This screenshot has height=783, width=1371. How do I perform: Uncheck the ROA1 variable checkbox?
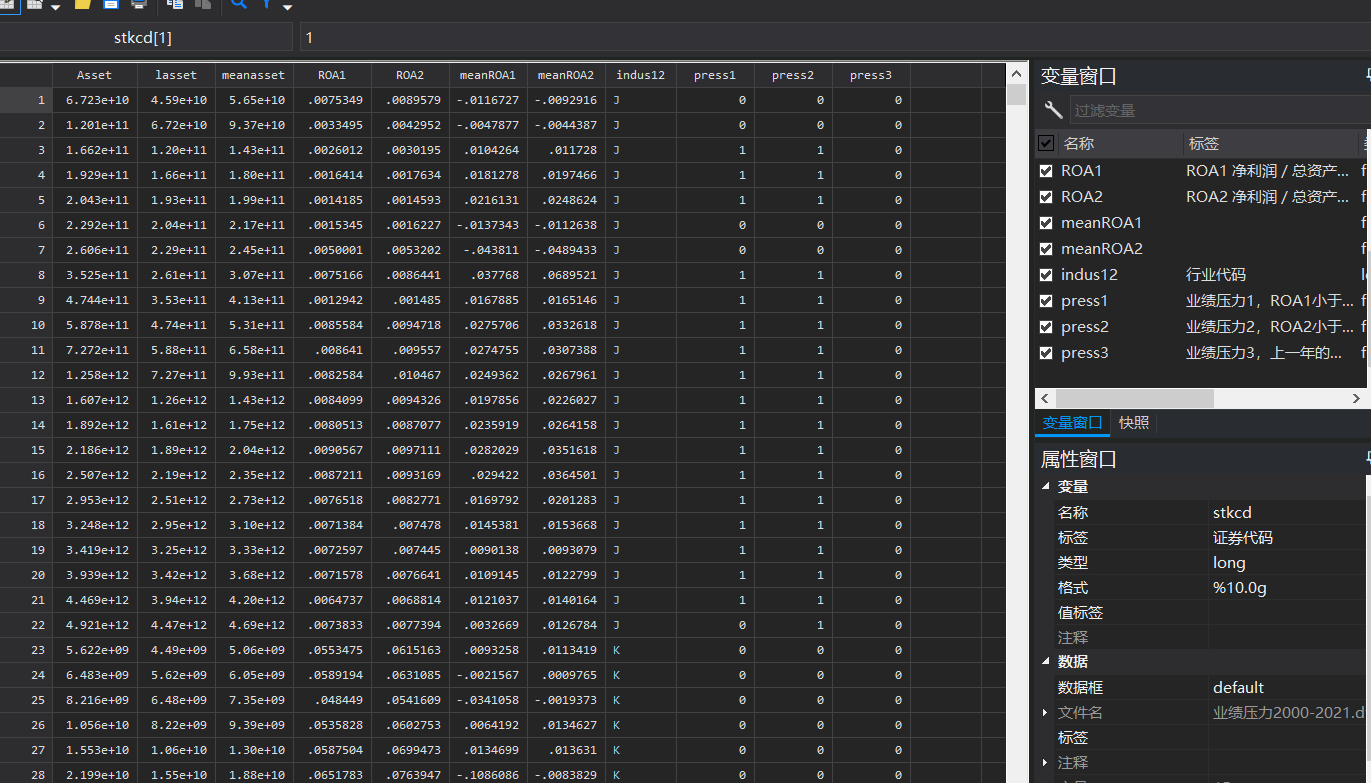[1046, 171]
